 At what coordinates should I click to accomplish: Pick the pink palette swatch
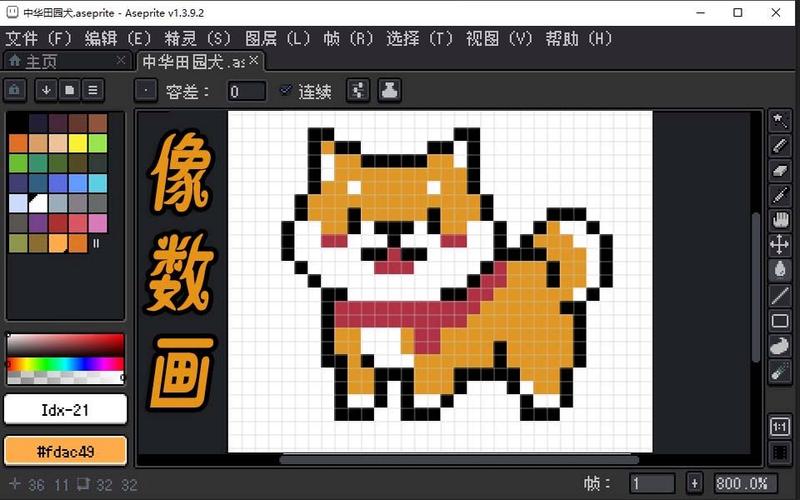point(97,223)
